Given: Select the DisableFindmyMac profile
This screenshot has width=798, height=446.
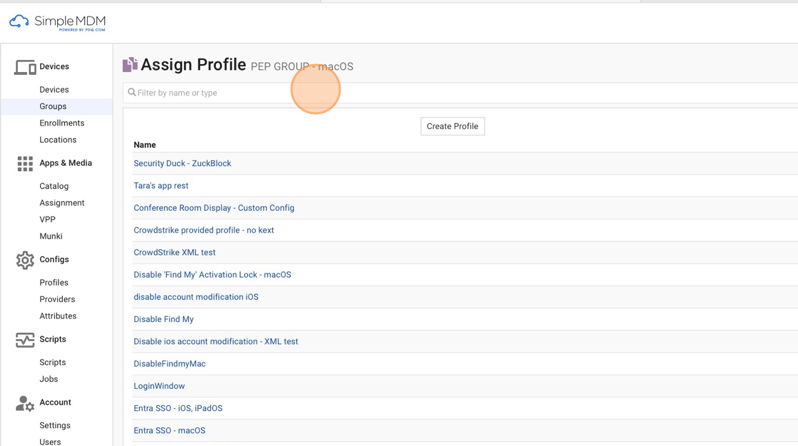Looking at the screenshot, I should click(x=169, y=364).
